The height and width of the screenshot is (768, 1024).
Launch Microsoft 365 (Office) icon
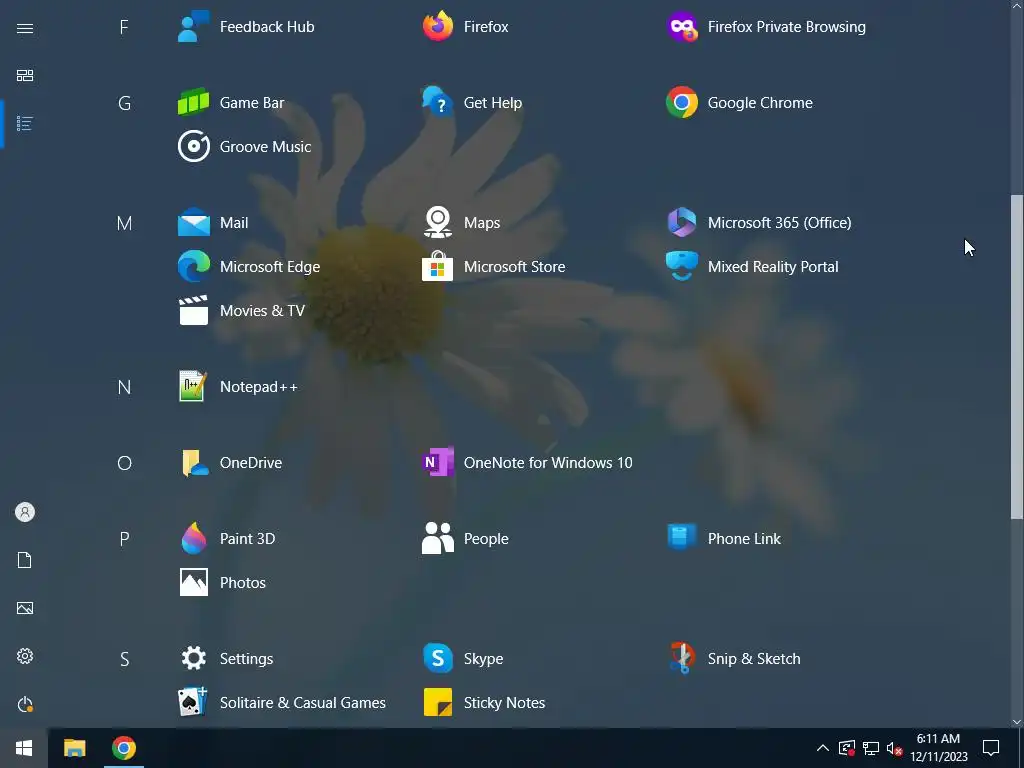click(x=682, y=223)
